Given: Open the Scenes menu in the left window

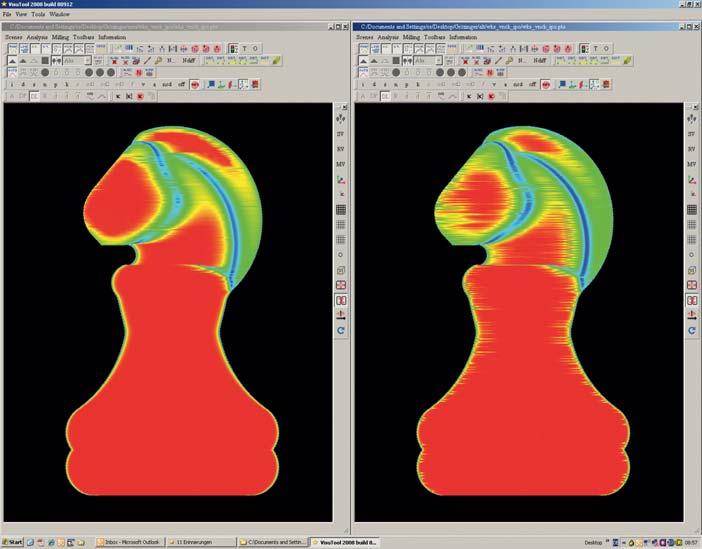Looking at the screenshot, I should [13, 37].
